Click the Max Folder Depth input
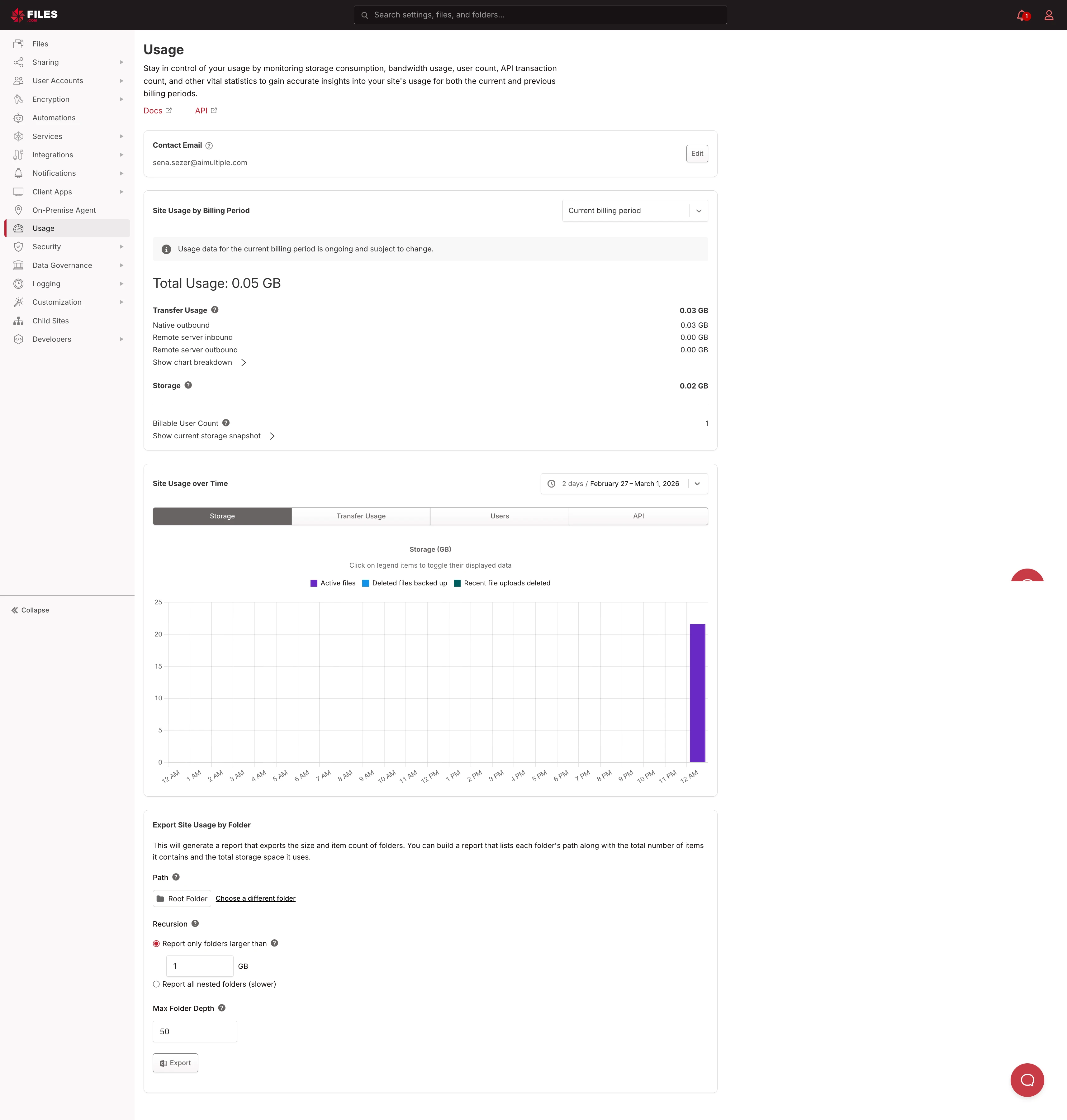Image resolution: width=1067 pixels, height=1120 pixels. click(195, 1031)
